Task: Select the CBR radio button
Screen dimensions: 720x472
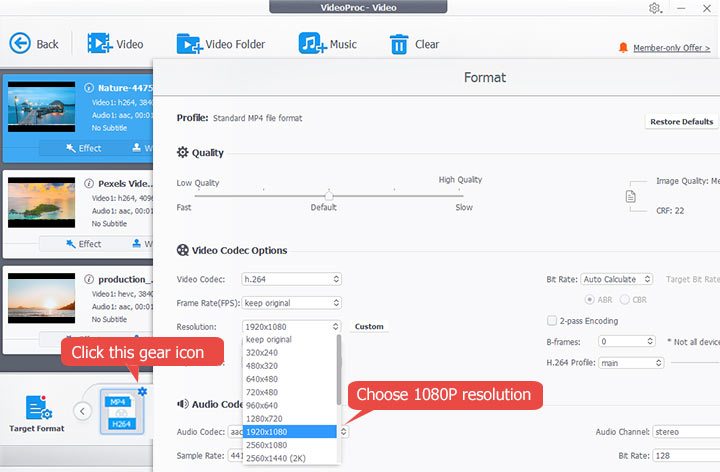Action: pos(624,299)
